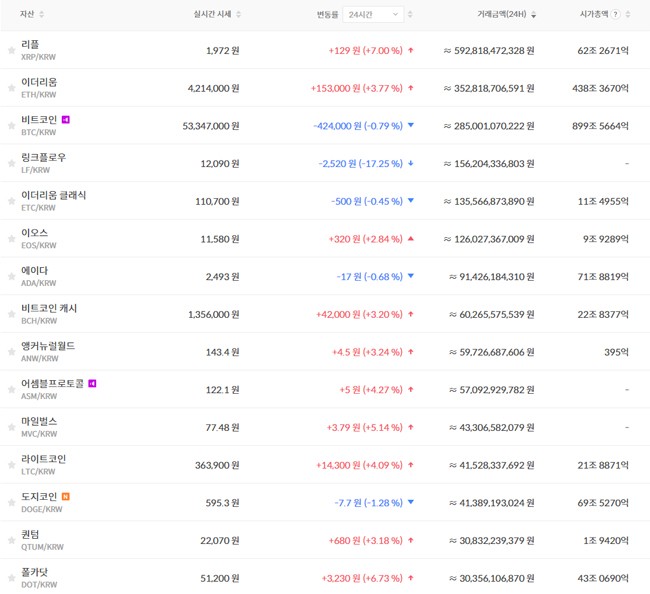Sort by 변동률 column arrows
The image size is (650, 594).
tap(410, 15)
